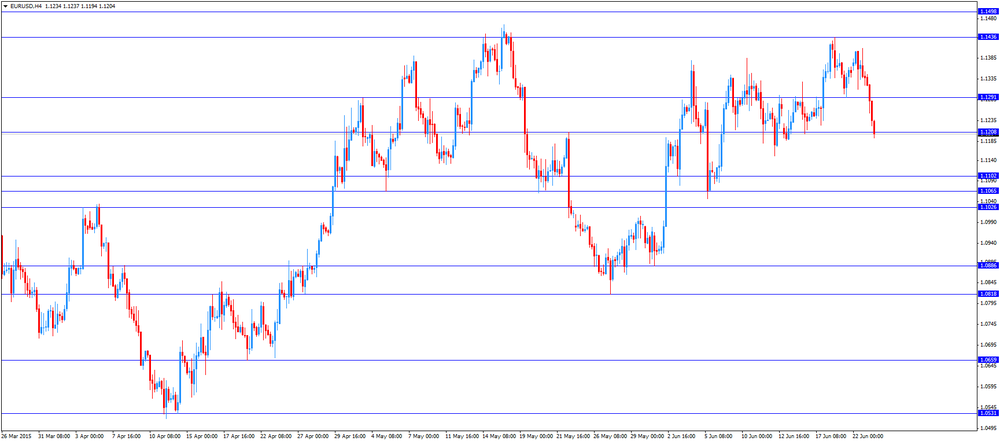Click the 10 Jun 00:00 time label
The image size is (1000, 441).
(758, 437)
